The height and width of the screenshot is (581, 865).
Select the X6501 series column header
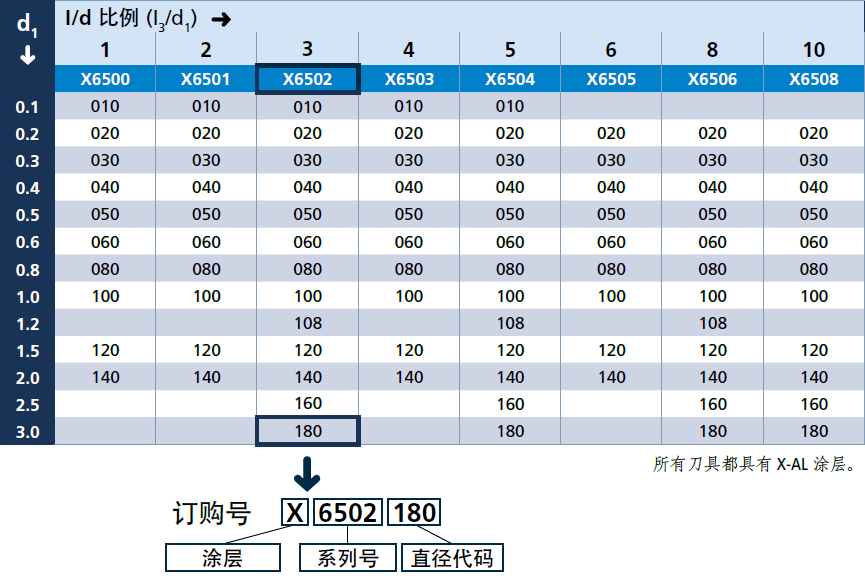coord(205,79)
